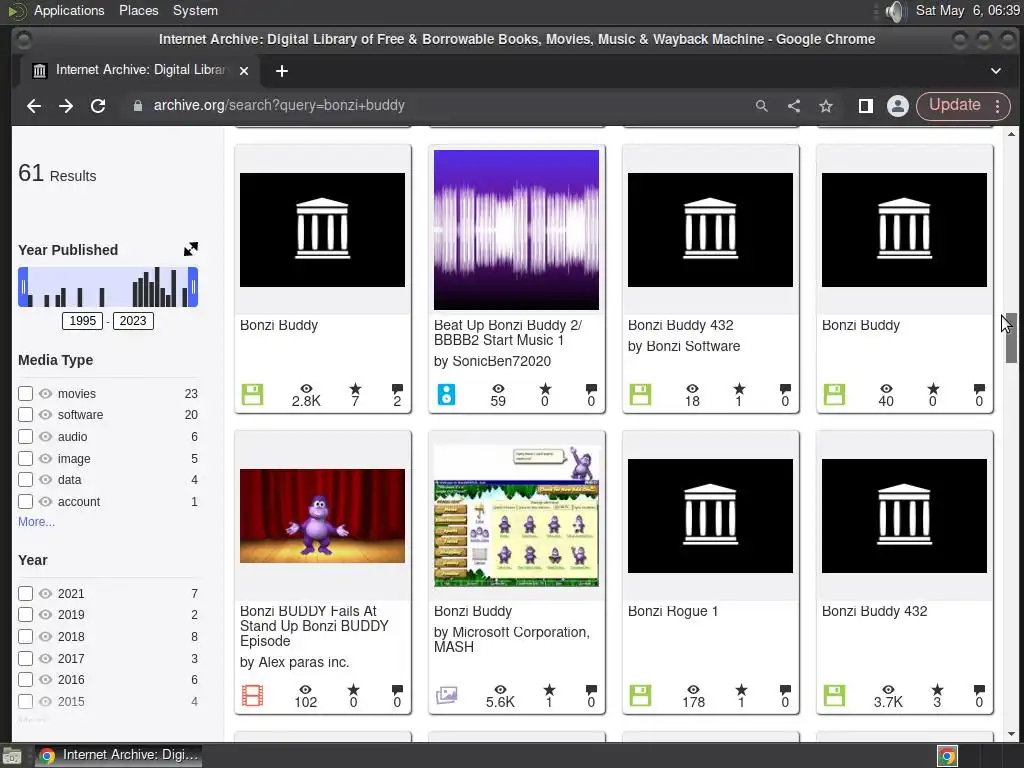Click the address bar URL

[279, 105]
